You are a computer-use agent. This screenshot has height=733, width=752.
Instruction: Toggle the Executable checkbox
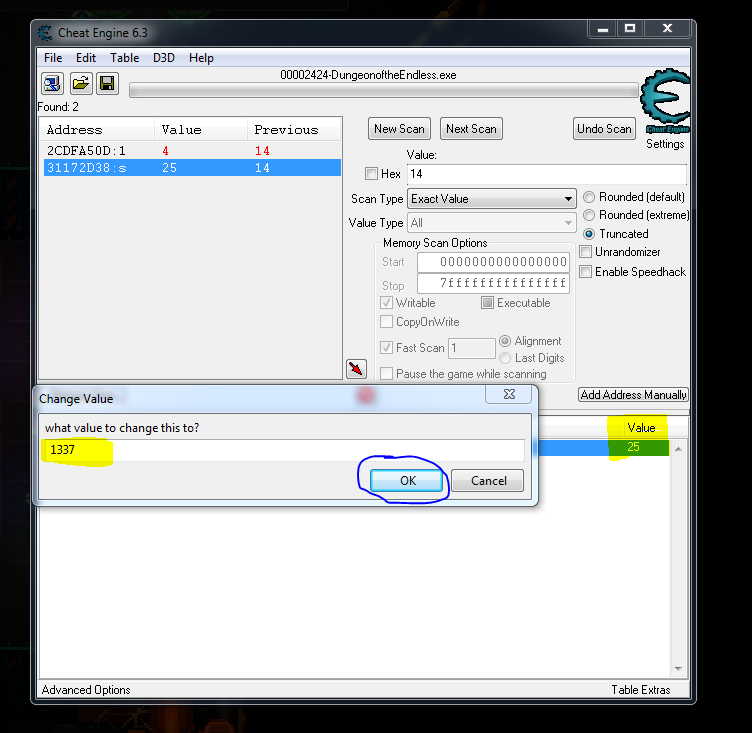pos(487,303)
